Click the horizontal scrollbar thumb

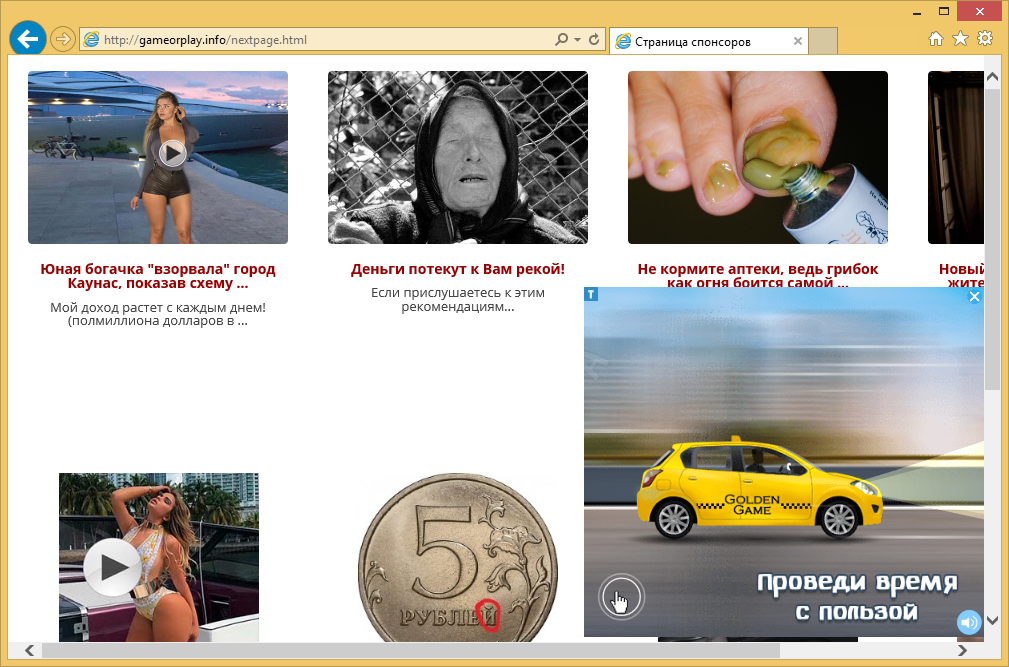pyautogui.click(x=411, y=650)
